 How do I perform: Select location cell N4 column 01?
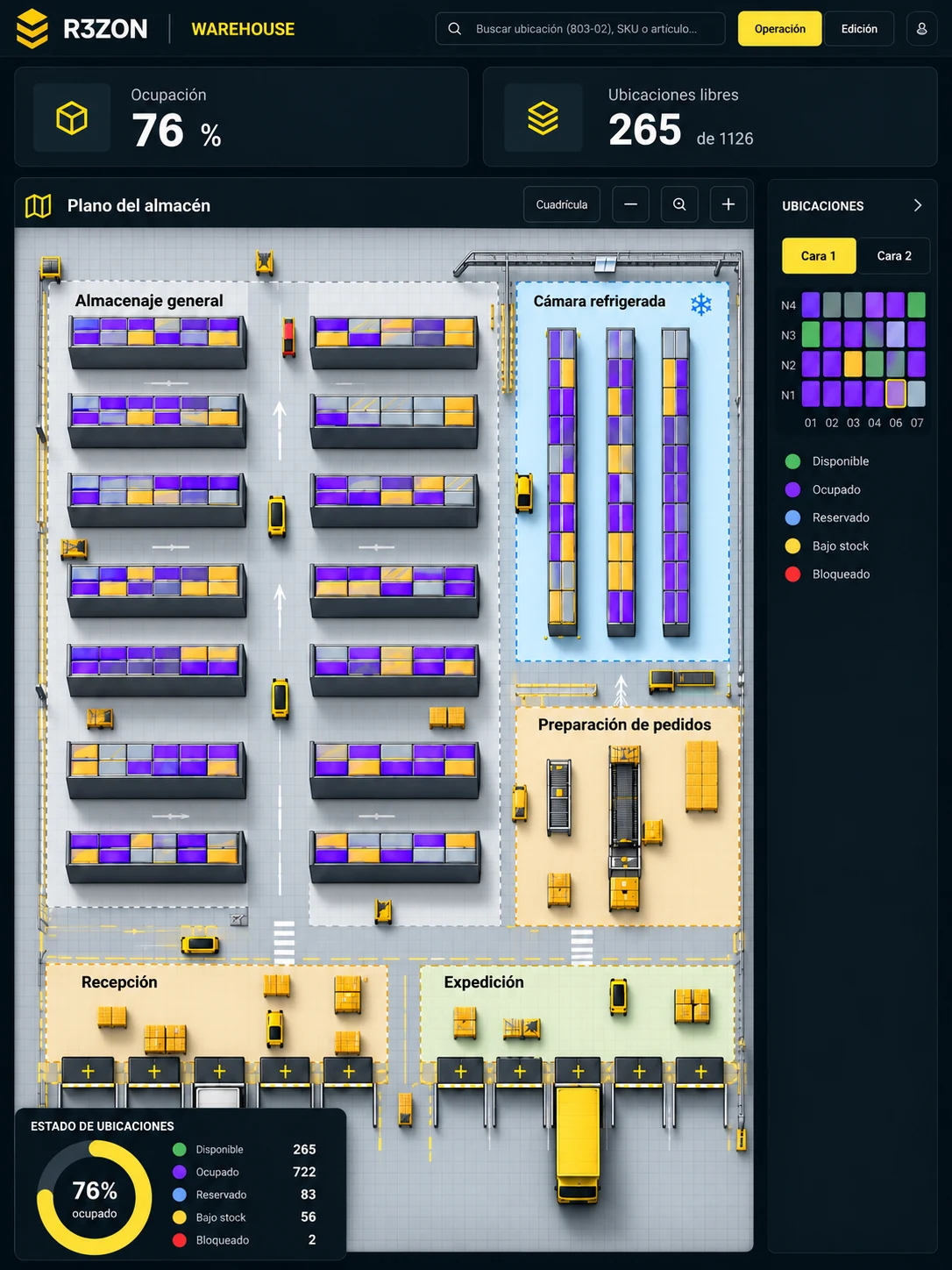coord(811,305)
